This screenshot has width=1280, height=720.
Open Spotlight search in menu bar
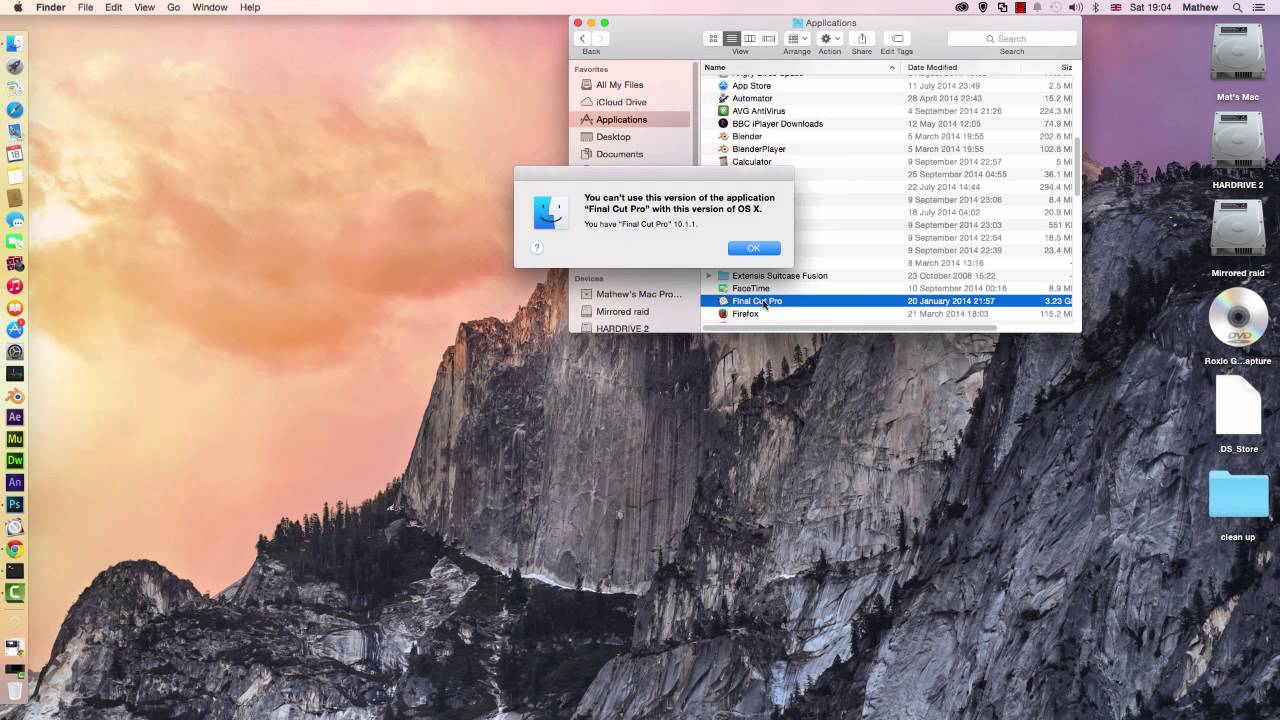1237,7
